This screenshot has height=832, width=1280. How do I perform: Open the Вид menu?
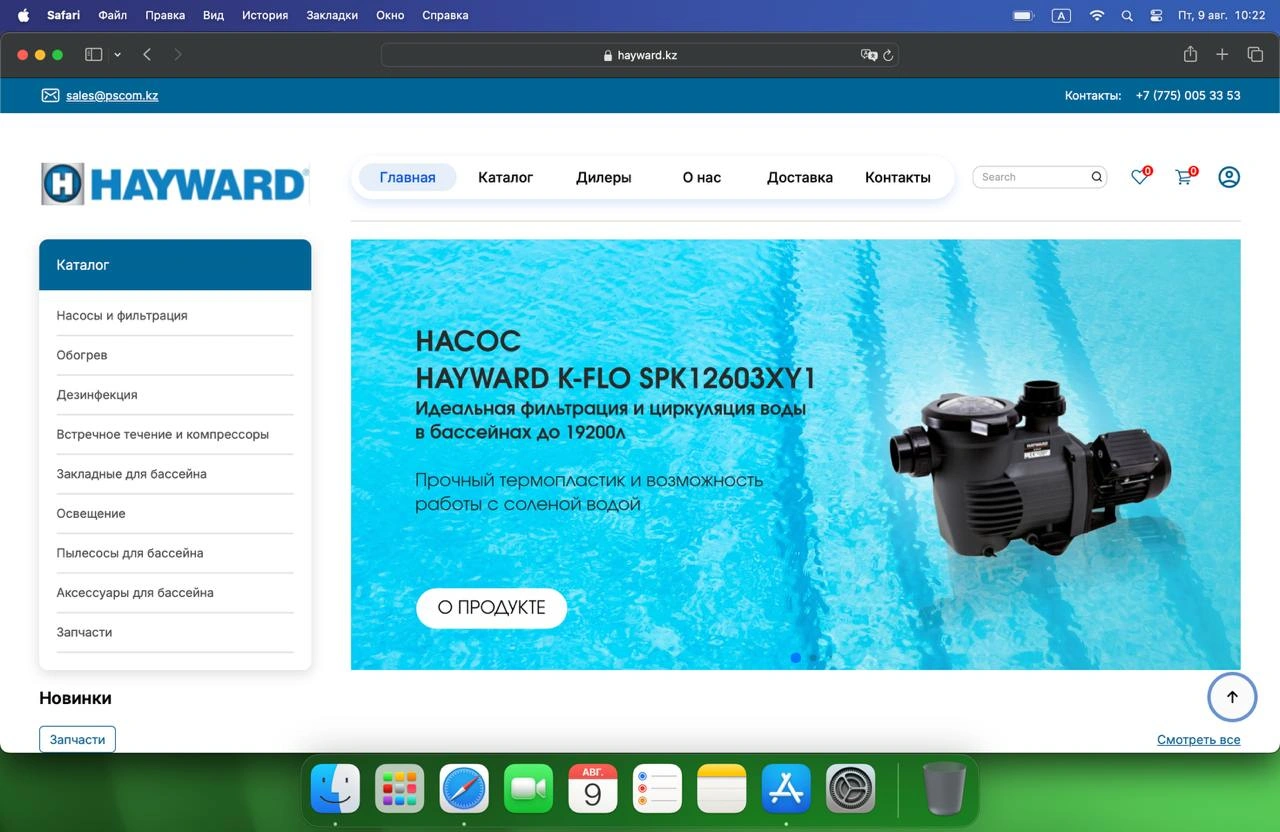pos(213,15)
